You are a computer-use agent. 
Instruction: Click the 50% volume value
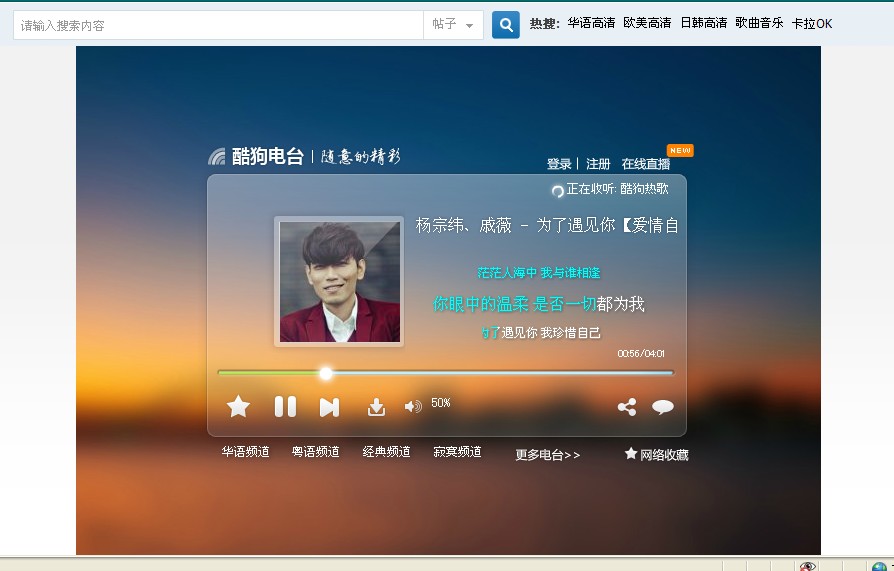click(441, 403)
